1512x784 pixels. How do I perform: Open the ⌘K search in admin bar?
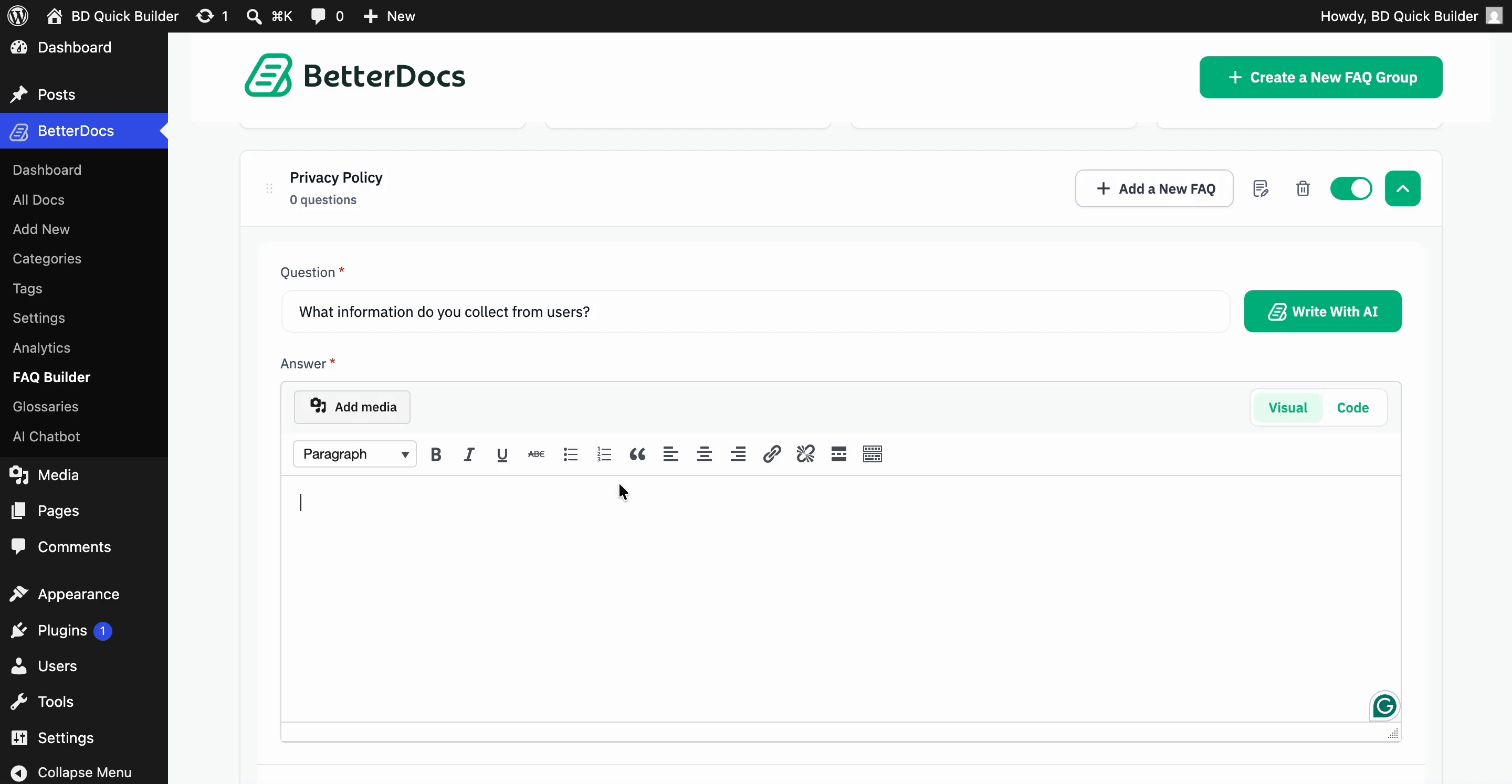pos(269,16)
